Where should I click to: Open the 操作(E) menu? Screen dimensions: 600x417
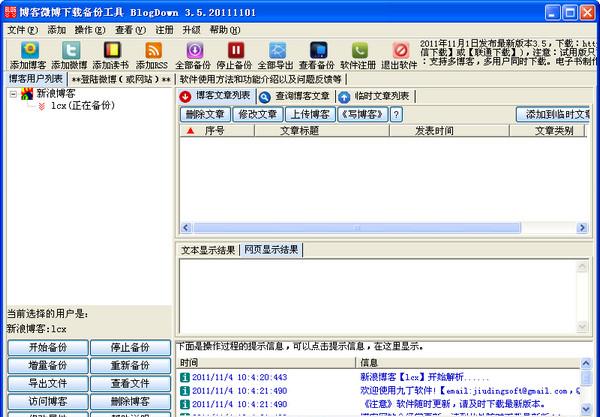click(x=90, y=30)
